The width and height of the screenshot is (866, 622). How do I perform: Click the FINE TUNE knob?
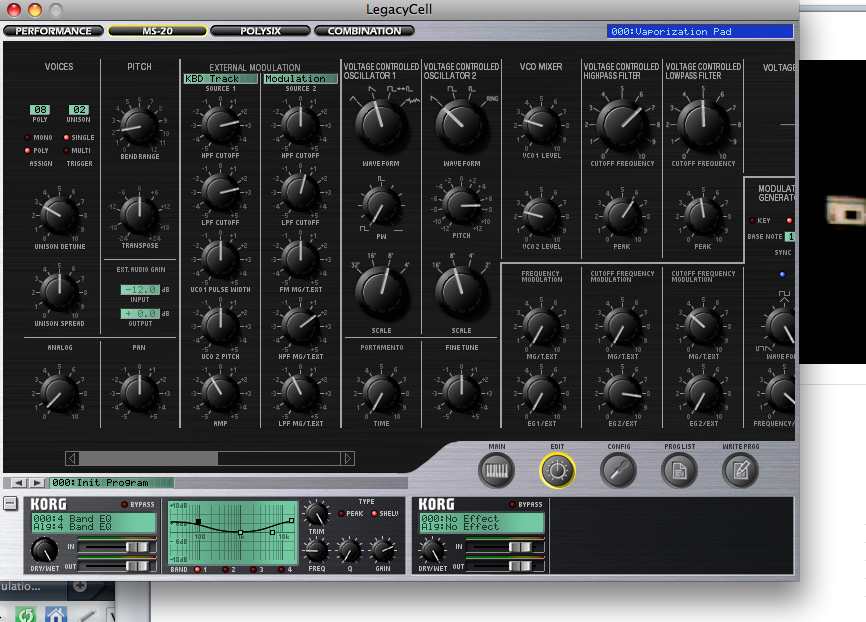[461, 393]
